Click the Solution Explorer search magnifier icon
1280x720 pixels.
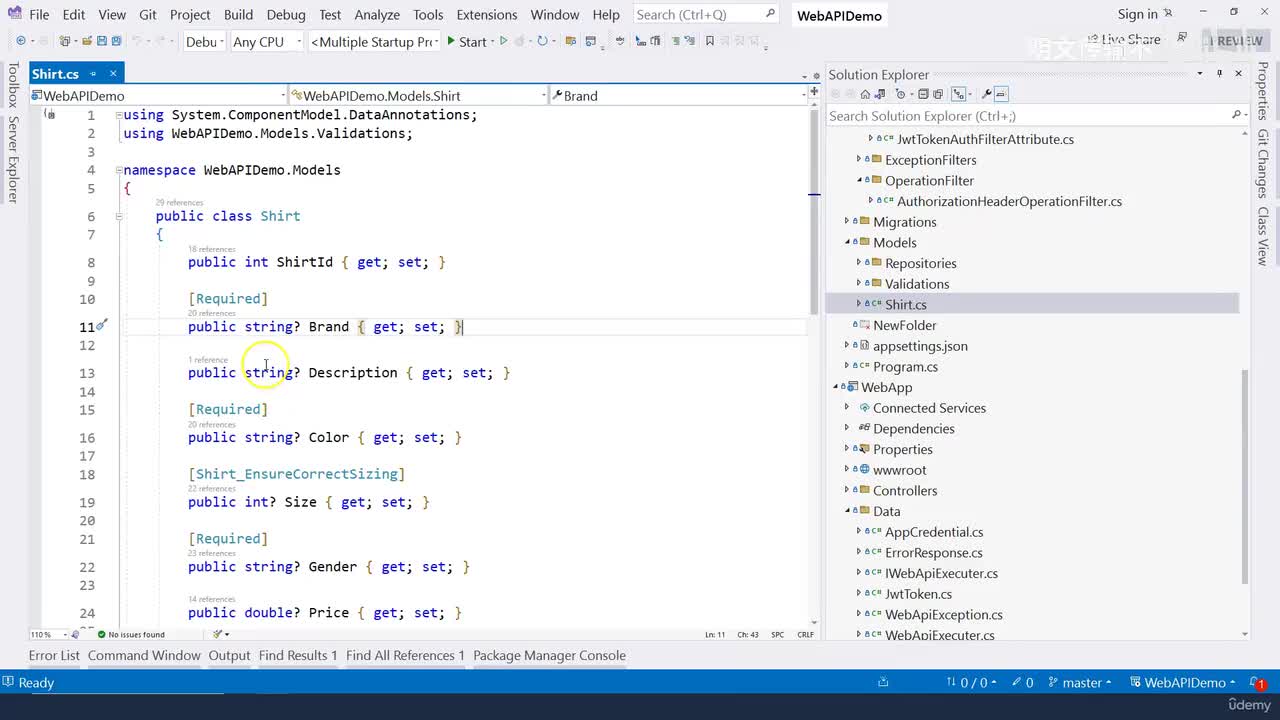(x=1236, y=116)
